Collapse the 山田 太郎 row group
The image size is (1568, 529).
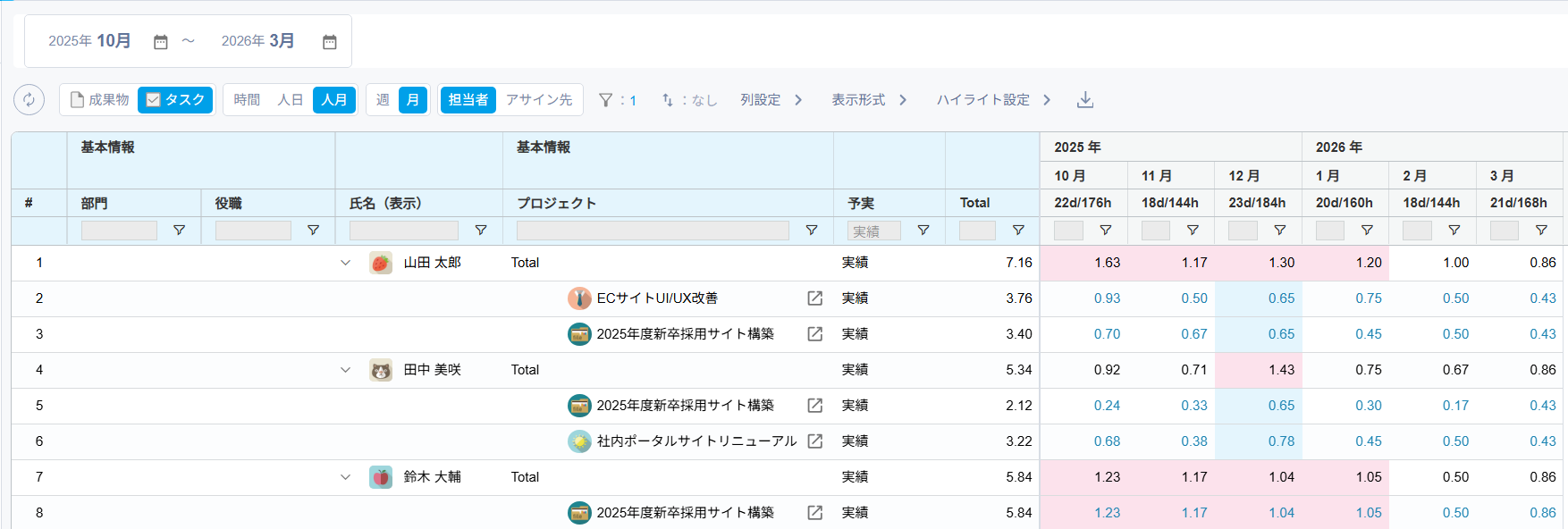point(346,263)
